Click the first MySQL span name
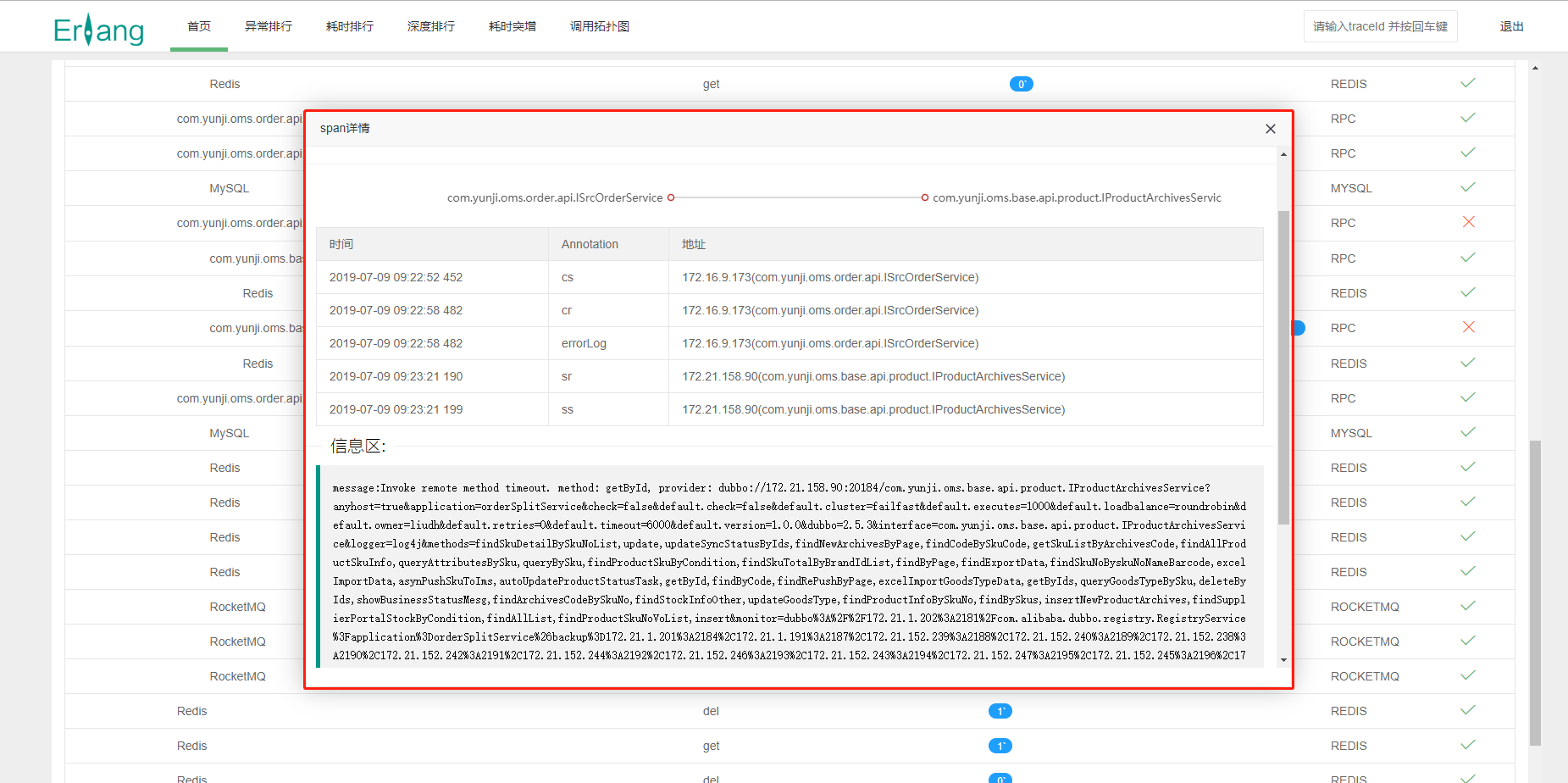Viewport: 1568px width, 783px height. [229, 188]
